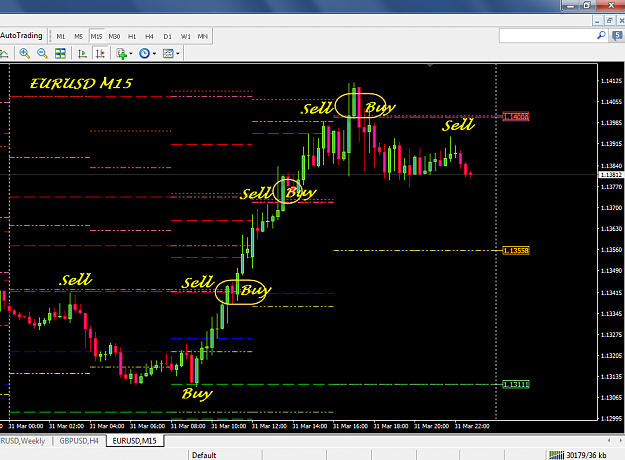625x460 pixels.
Task: Switch chart to W1 timeframe
Action: [x=186, y=36]
